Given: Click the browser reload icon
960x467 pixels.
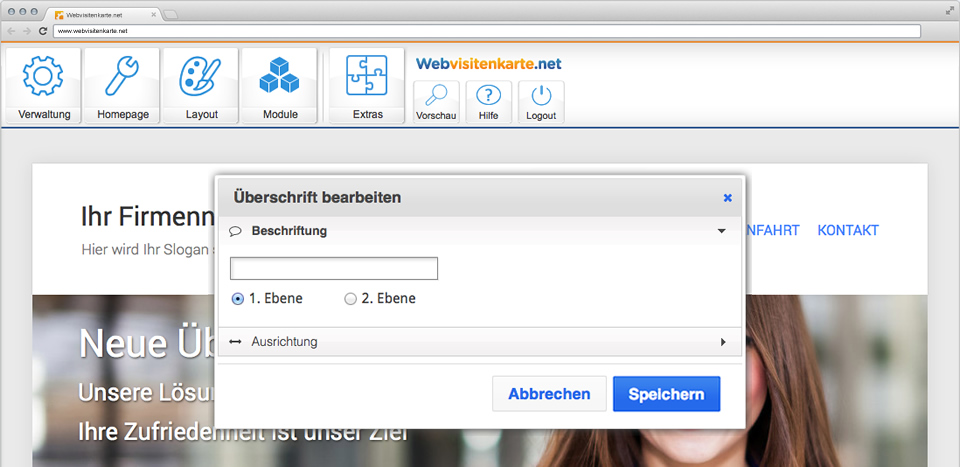Looking at the screenshot, I should pyautogui.click(x=43, y=31).
